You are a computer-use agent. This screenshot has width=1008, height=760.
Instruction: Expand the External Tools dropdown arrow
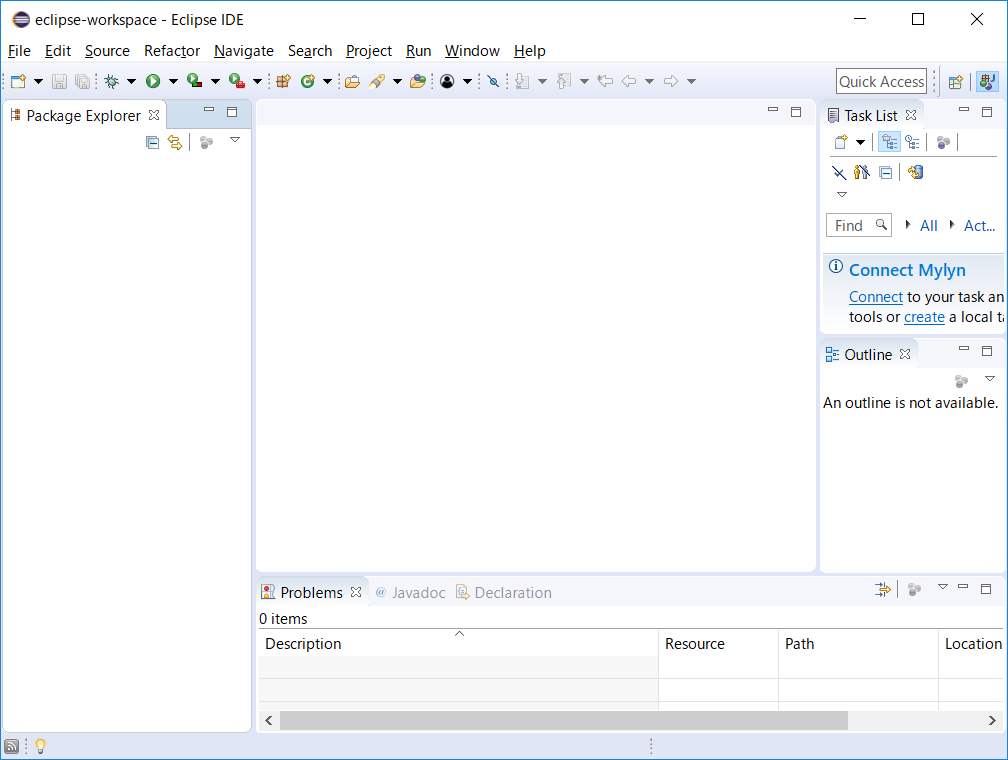tap(257, 81)
